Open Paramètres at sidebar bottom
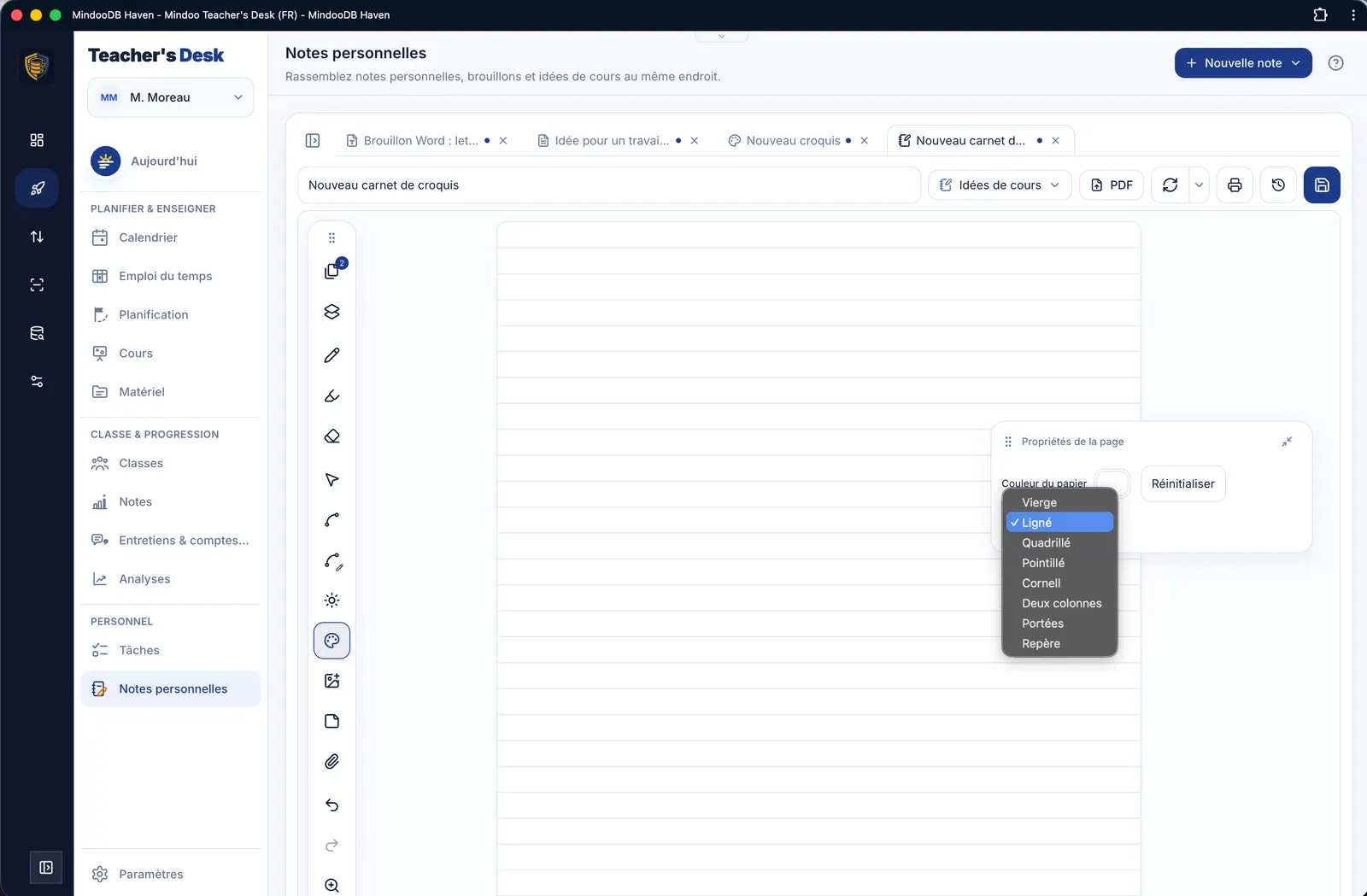 tap(171, 874)
